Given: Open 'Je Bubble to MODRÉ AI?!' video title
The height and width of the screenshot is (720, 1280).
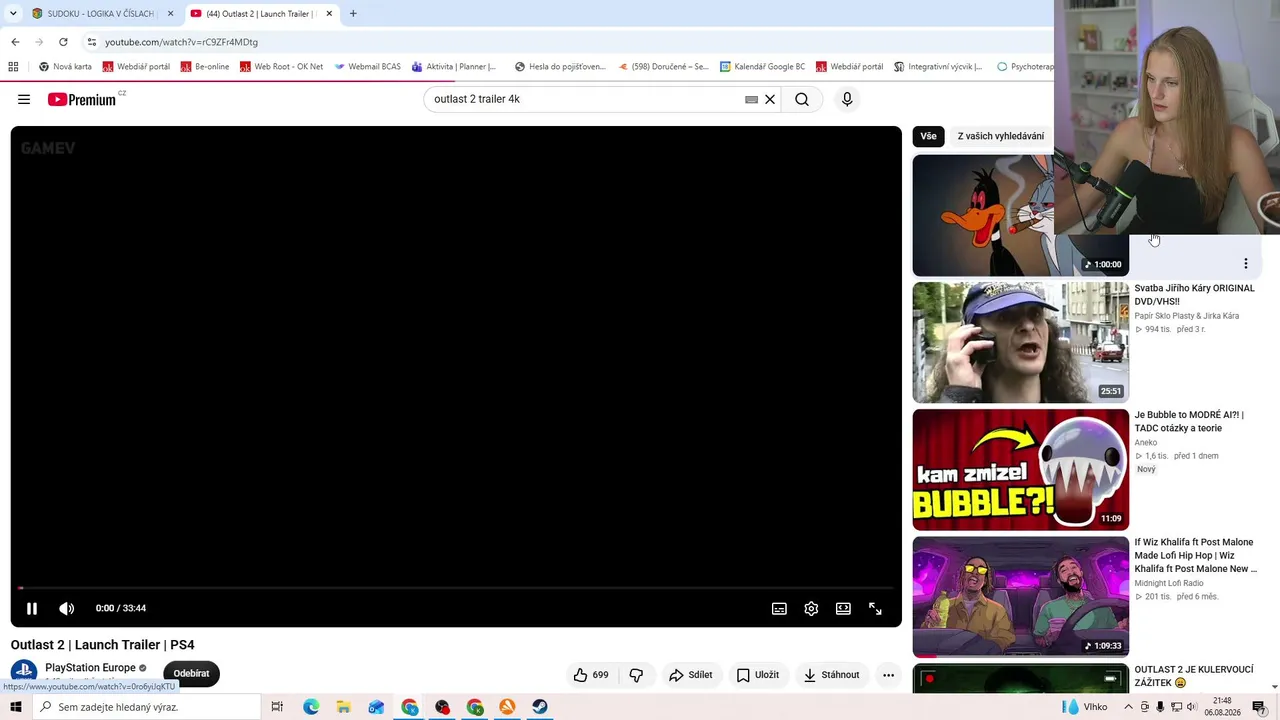Looking at the screenshot, I should coord(1189,422).
